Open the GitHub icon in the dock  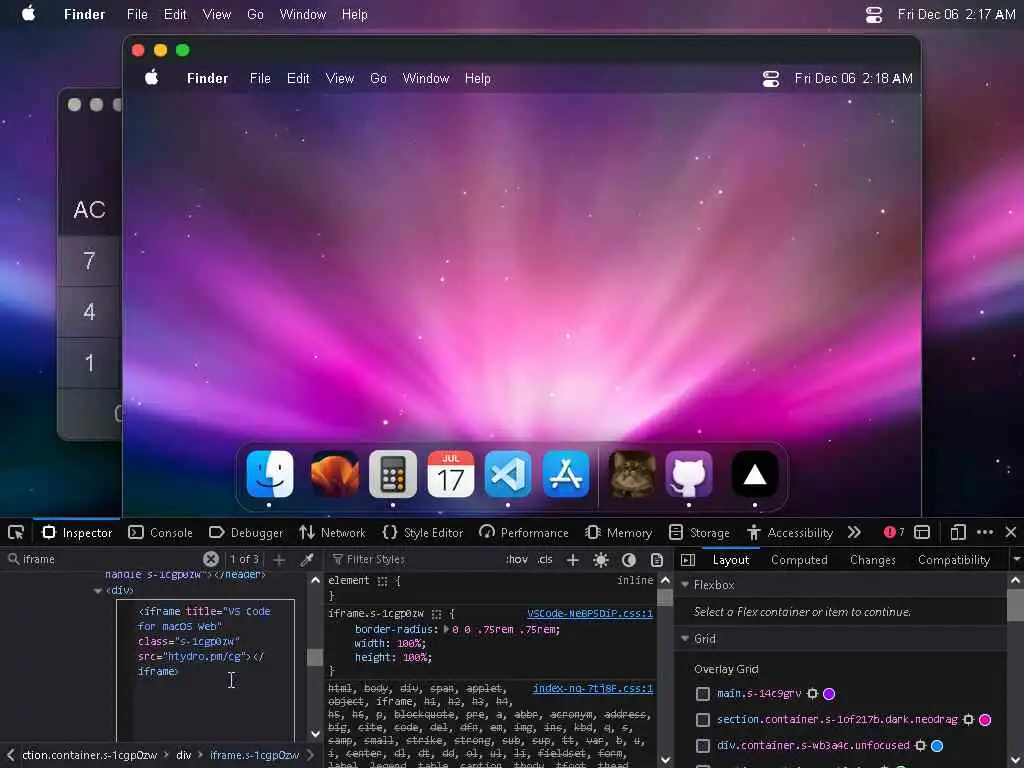(689, 474)
